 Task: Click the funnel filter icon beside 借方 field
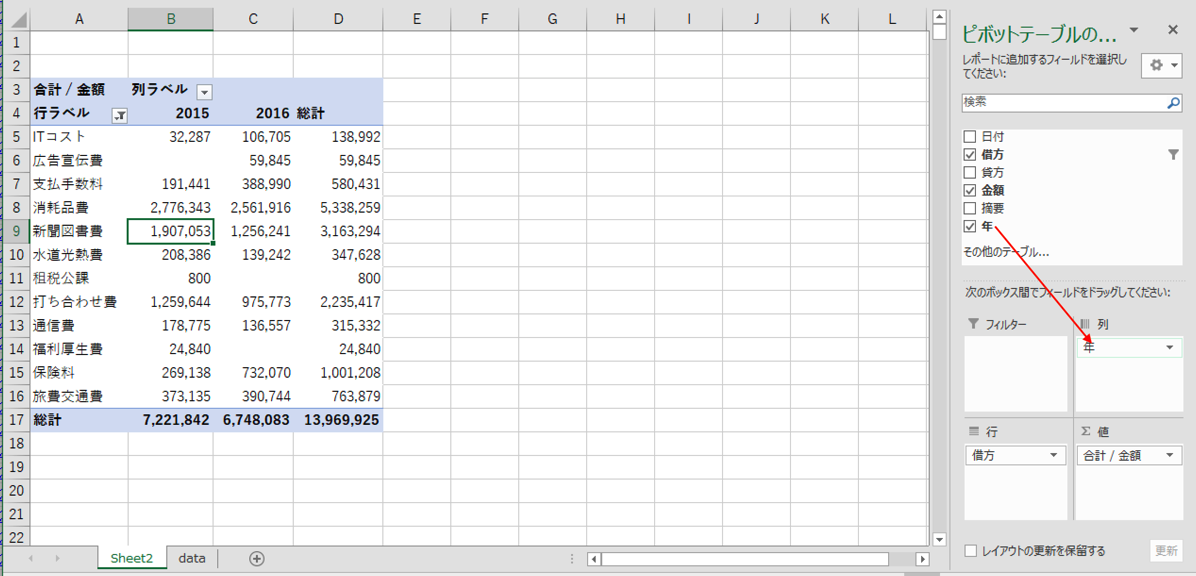1173,155
